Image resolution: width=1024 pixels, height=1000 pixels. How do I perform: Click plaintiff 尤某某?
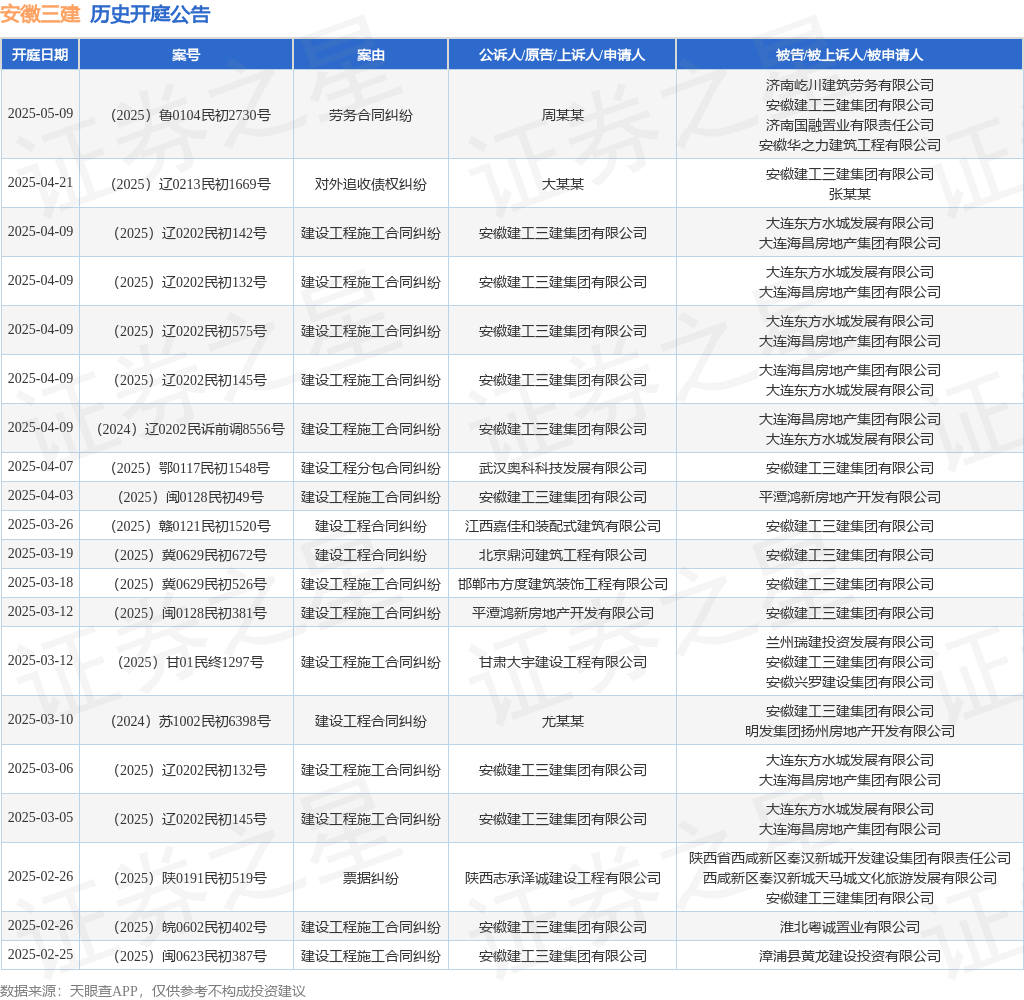pos(562,721)
